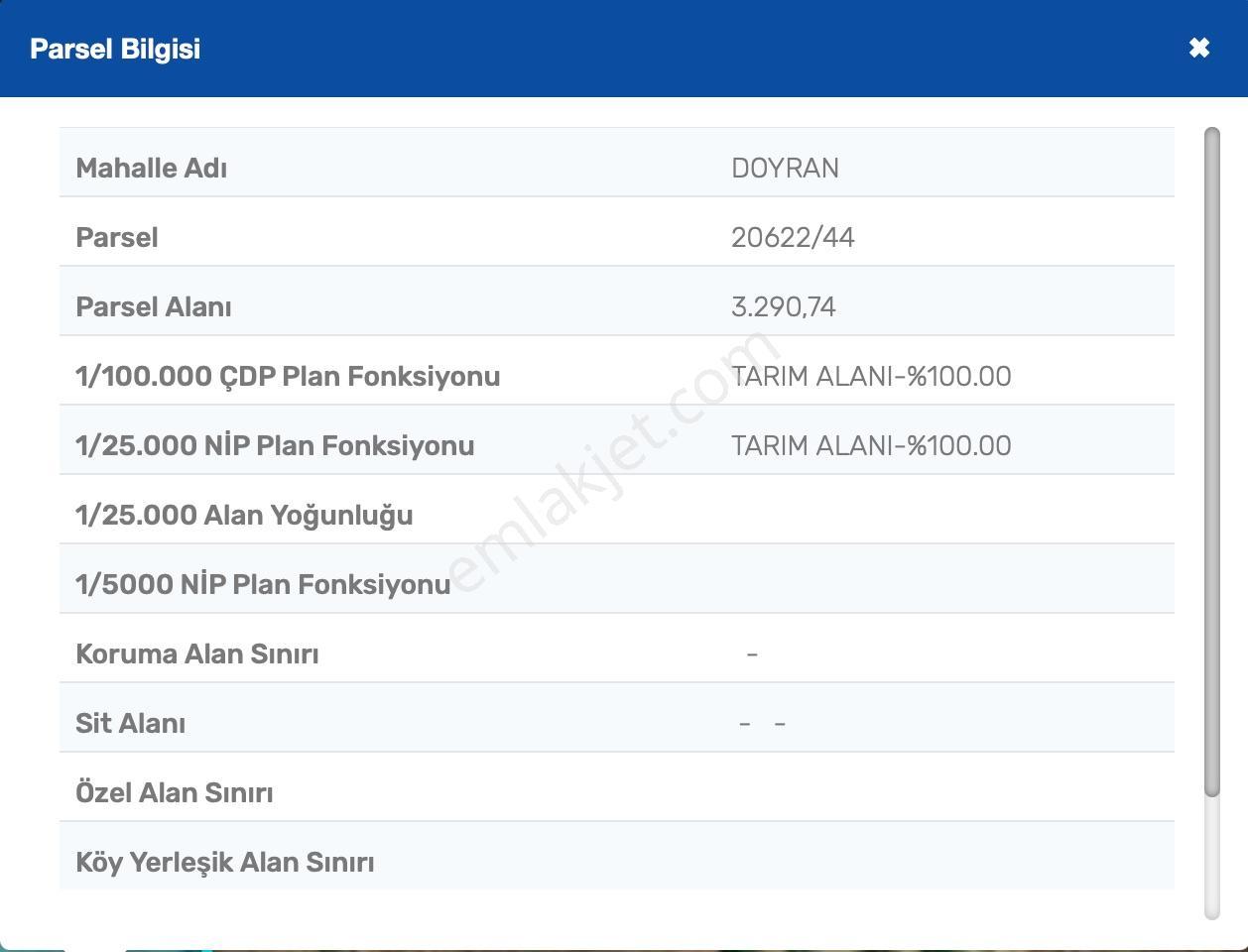This screenshot has width=1248, height=952.
Task: Select the DOYRAN value
Action: point(785,168)
